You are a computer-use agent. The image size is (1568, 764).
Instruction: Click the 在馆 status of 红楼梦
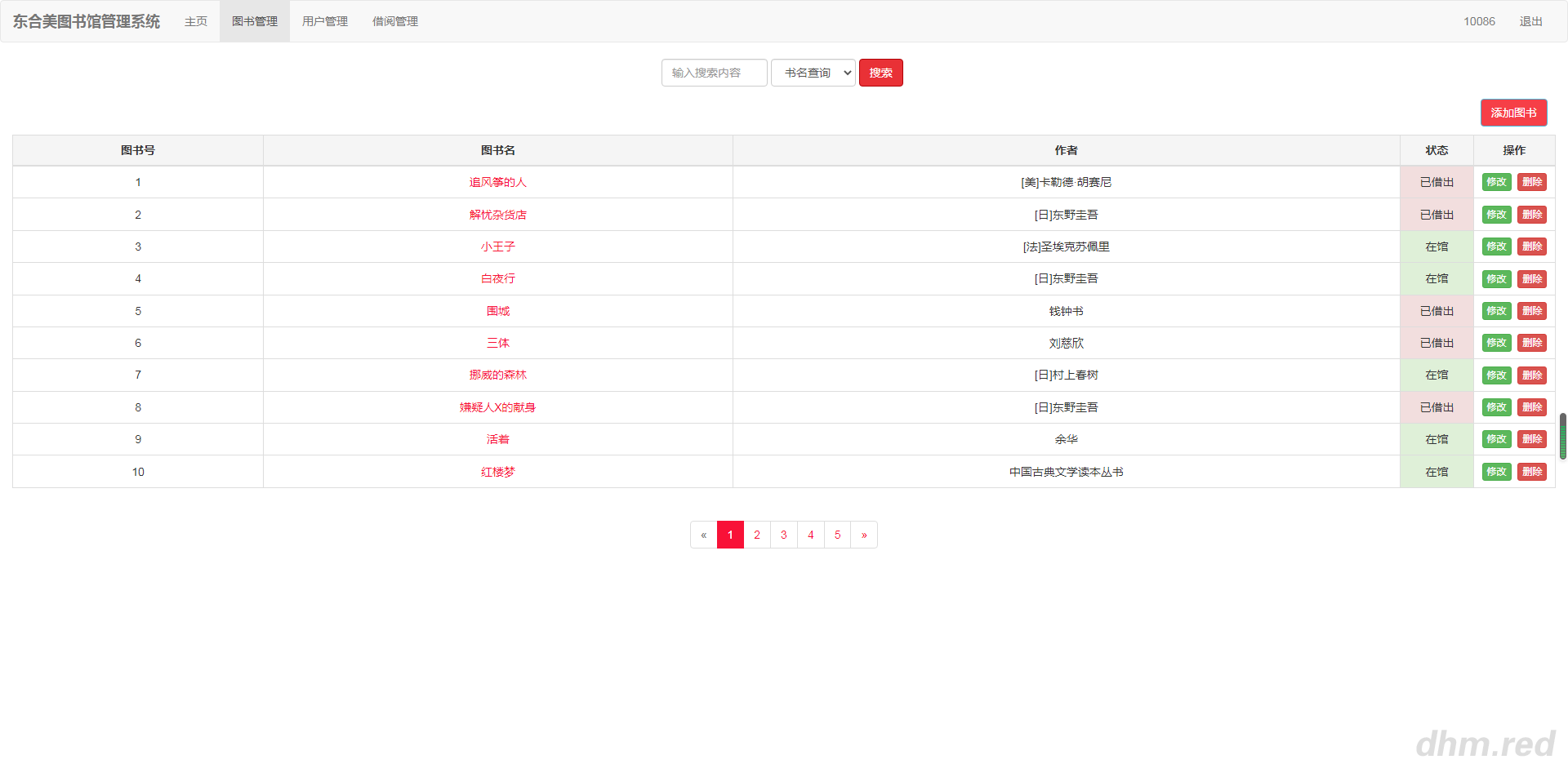coord(1437,472)
